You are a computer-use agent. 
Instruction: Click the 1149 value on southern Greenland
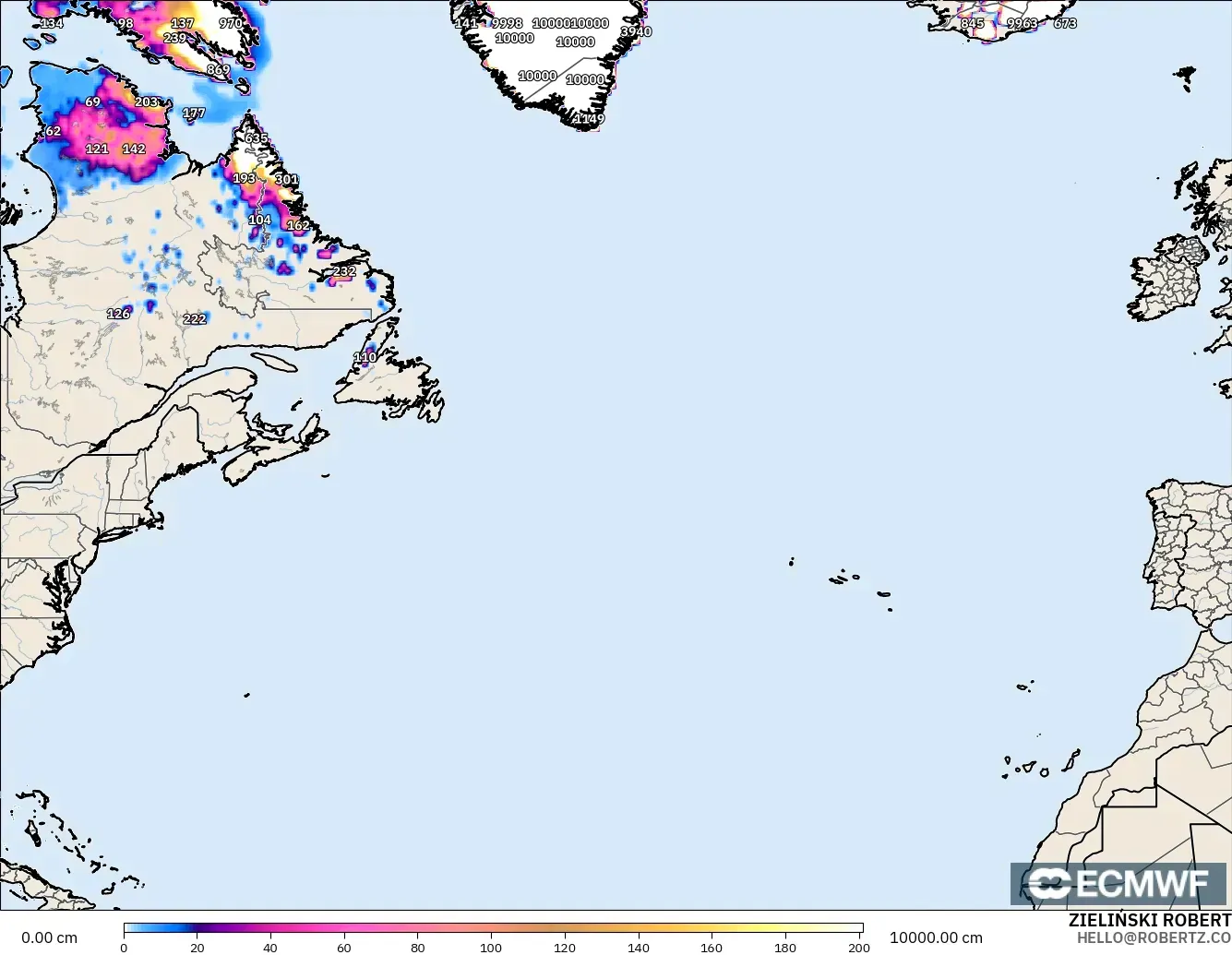pyautogui.click(x=589, y=118)
